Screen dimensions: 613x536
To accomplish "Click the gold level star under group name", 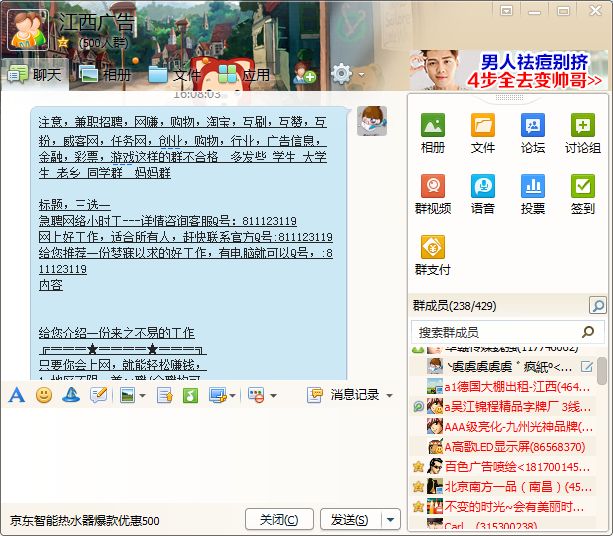I will [63, 42].
